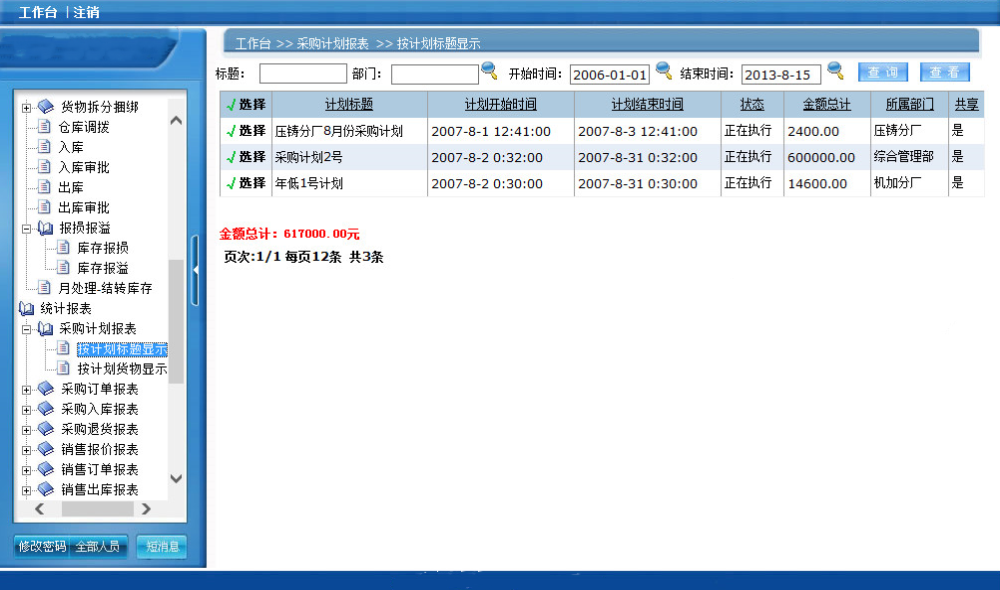1000x590 pixels.
Task: Click the document icon beside 仓库调拨
Action: click(44, 126)
